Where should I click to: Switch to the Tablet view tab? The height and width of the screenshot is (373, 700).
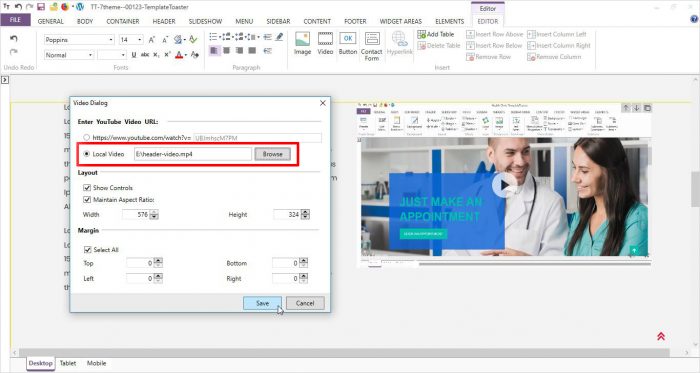[68, 363]
